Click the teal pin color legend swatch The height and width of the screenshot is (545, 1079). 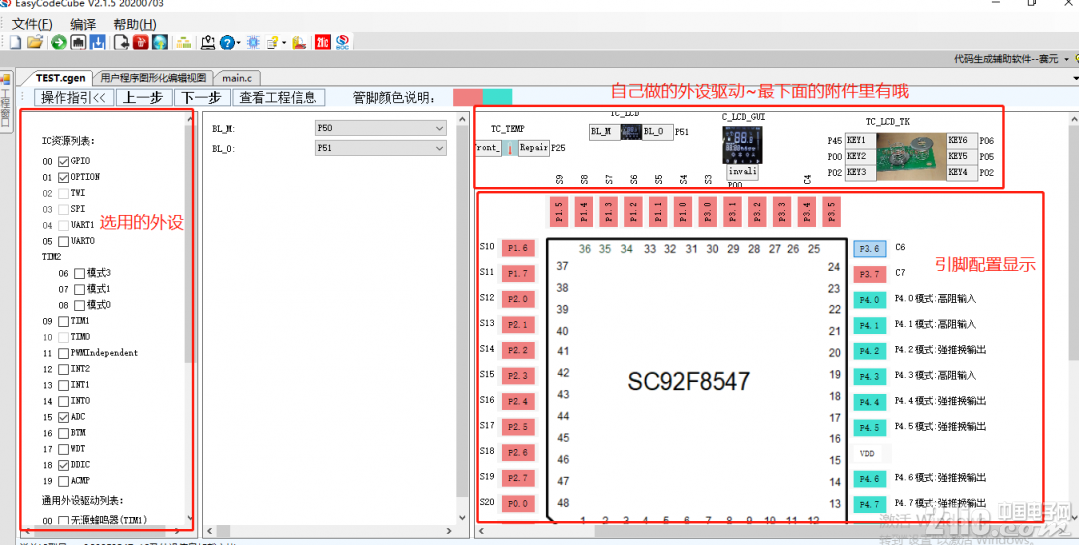(497, 97)
